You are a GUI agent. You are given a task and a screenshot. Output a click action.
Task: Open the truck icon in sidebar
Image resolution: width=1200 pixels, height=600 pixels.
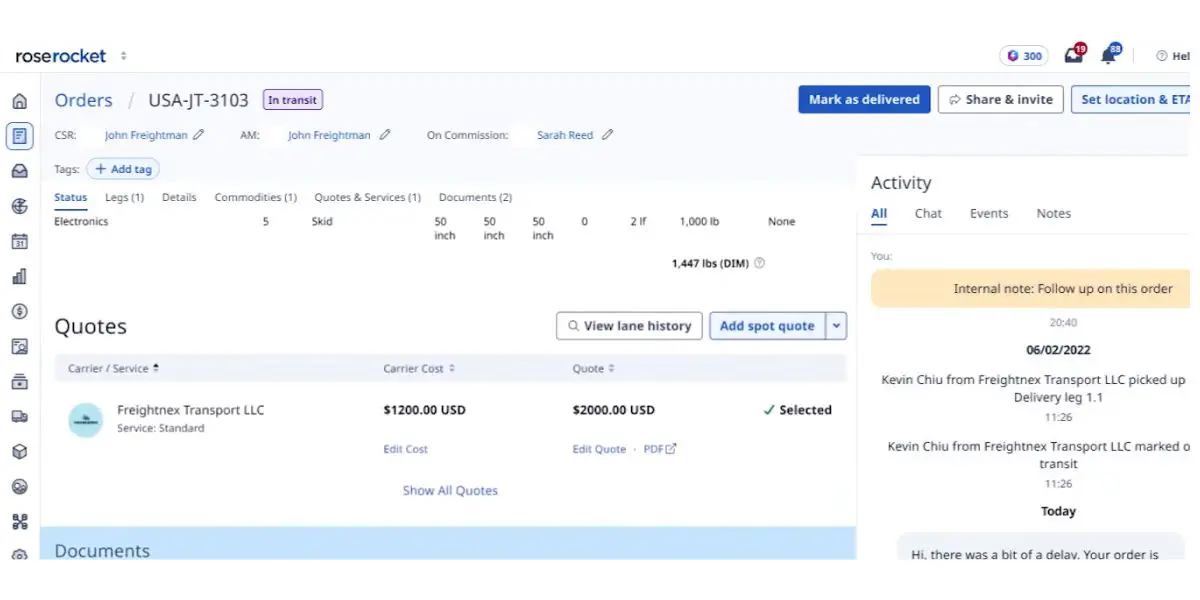coord(19,416)
